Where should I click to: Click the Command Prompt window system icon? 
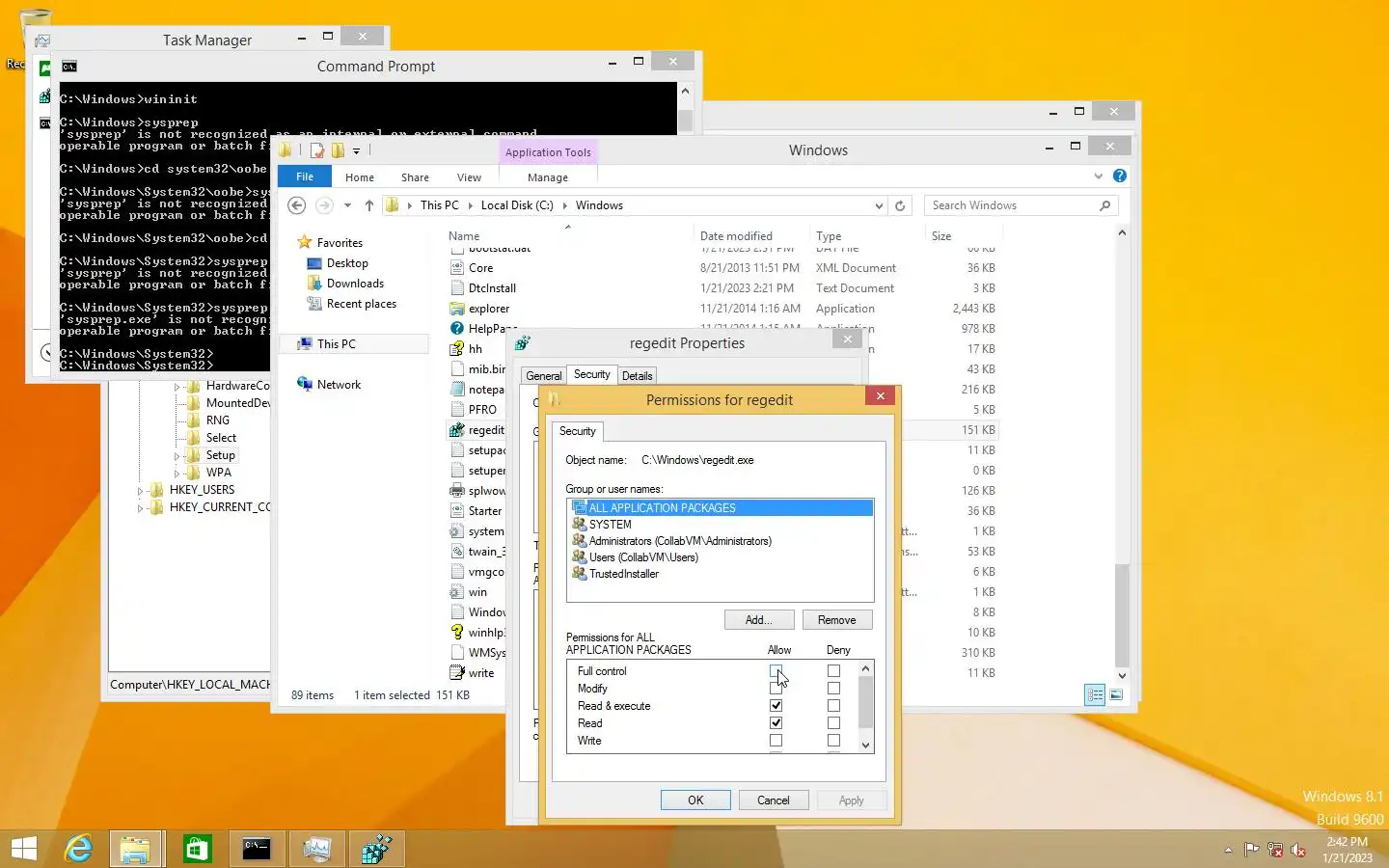click(x=69, y=67)
